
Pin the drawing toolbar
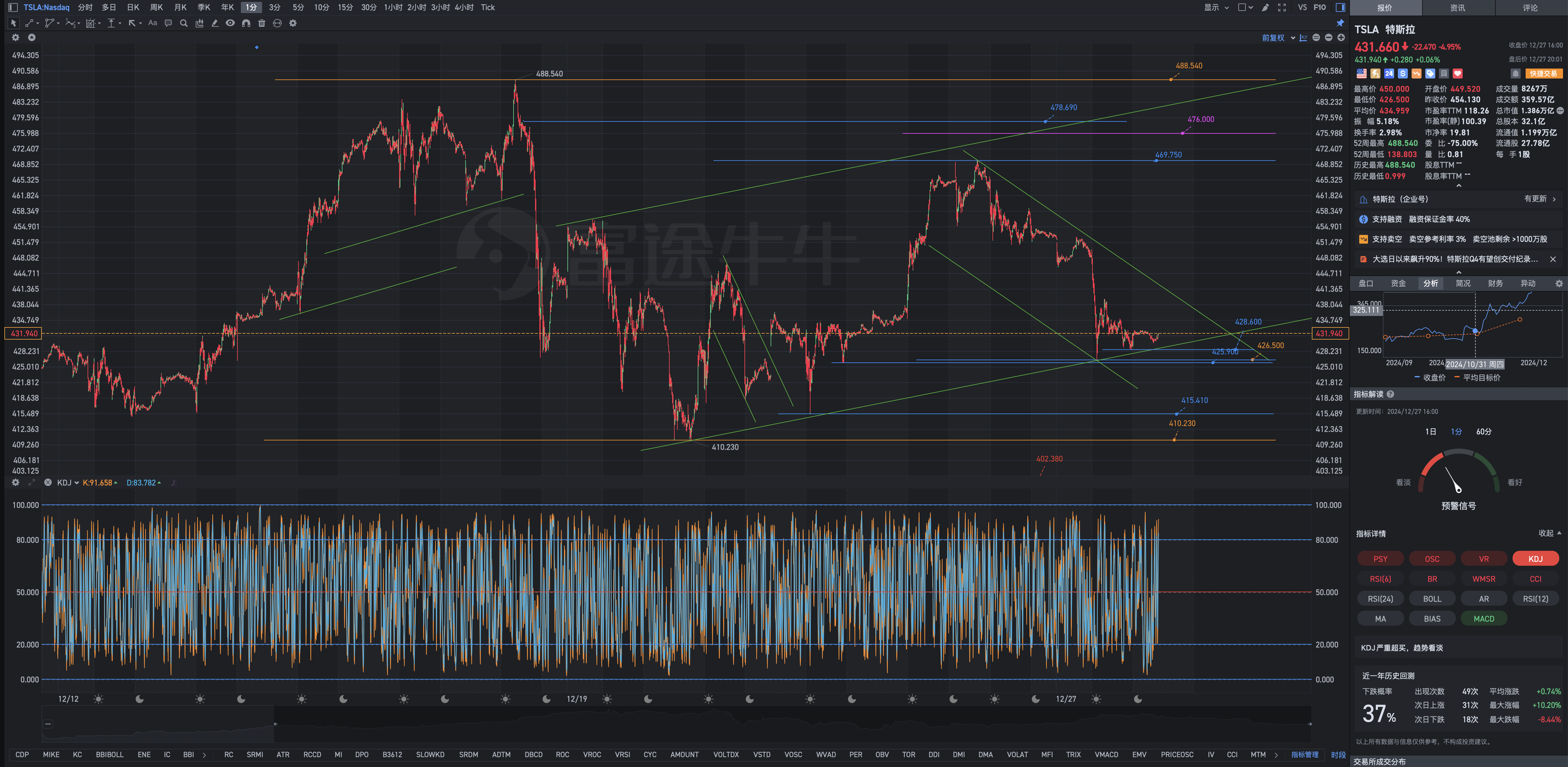pos(1340,23)
